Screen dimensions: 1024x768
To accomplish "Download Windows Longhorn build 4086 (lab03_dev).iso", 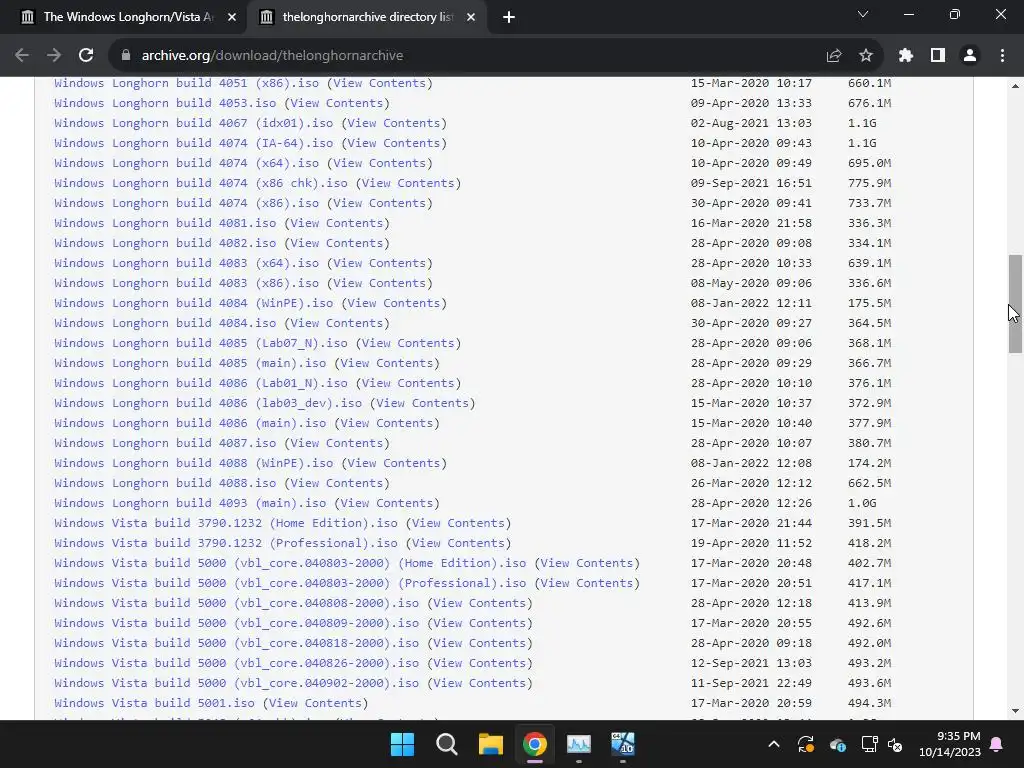I will [x=208, y=403].
